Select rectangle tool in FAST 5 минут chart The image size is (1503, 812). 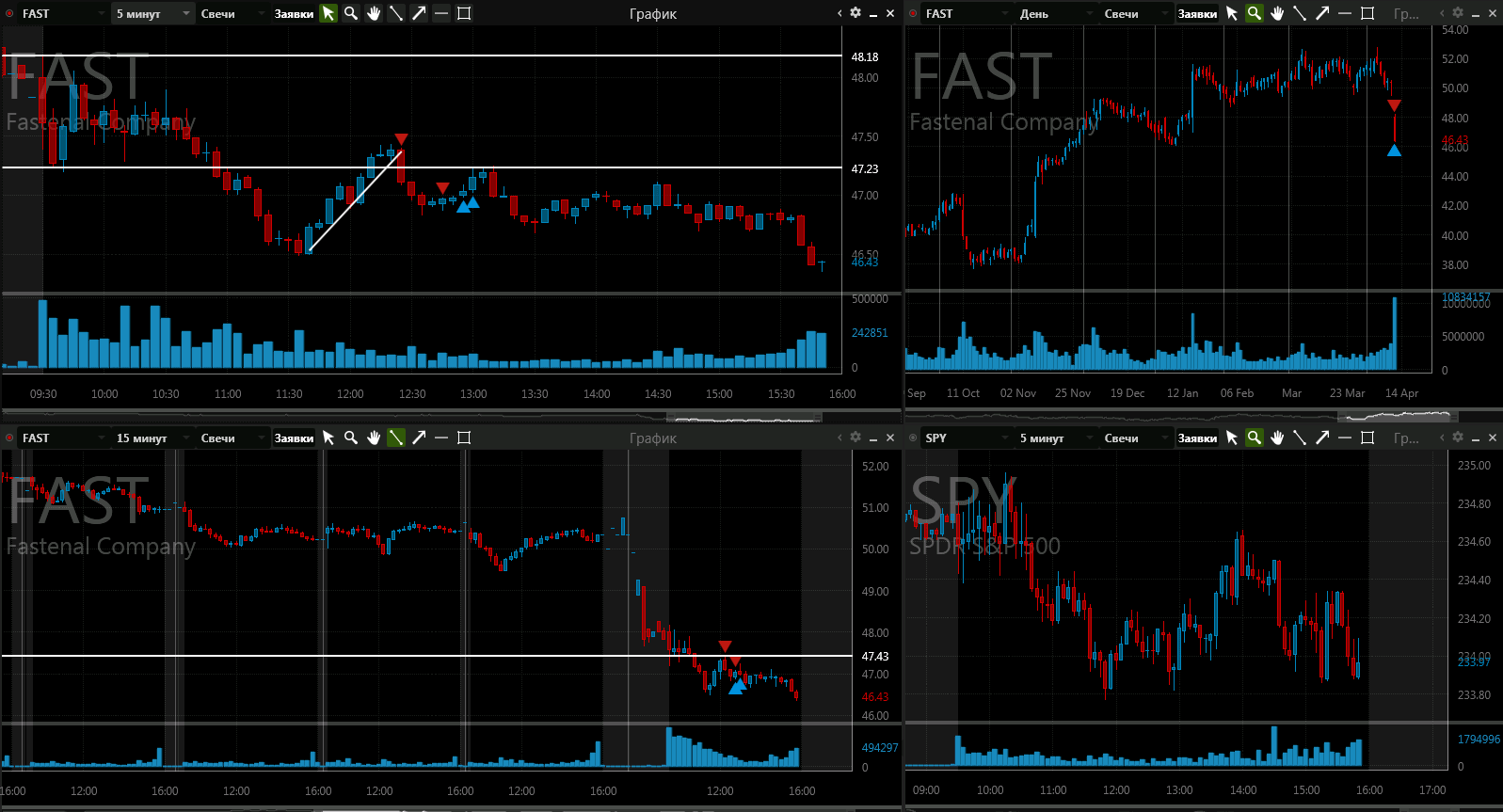pos(464,13)
